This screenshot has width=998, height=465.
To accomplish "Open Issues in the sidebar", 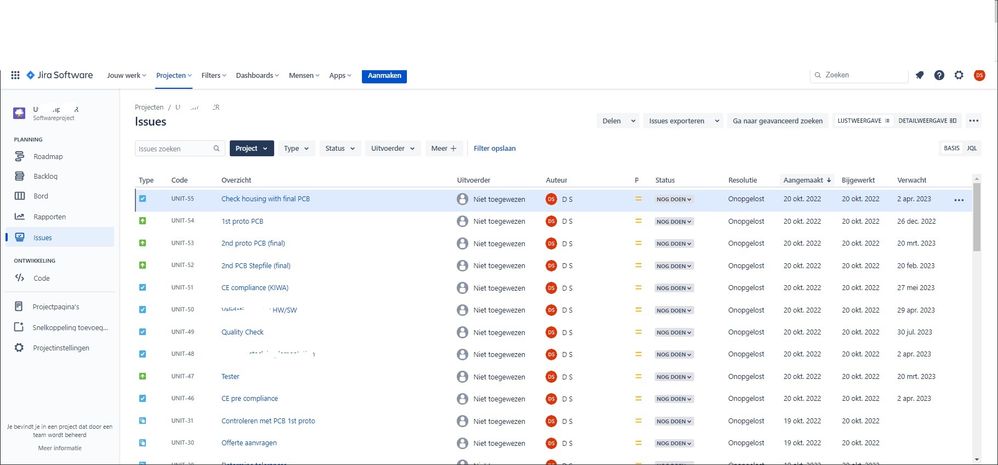I will (x=60, y=237).
